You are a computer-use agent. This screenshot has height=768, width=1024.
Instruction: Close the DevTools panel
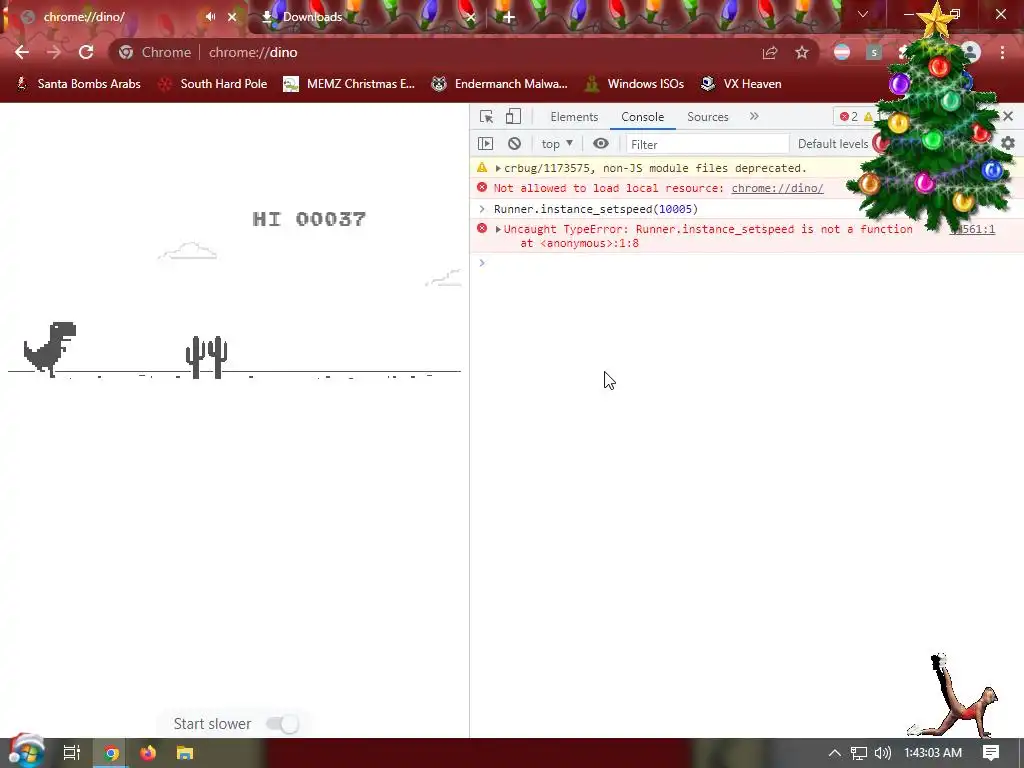[x=1008, y=116]
